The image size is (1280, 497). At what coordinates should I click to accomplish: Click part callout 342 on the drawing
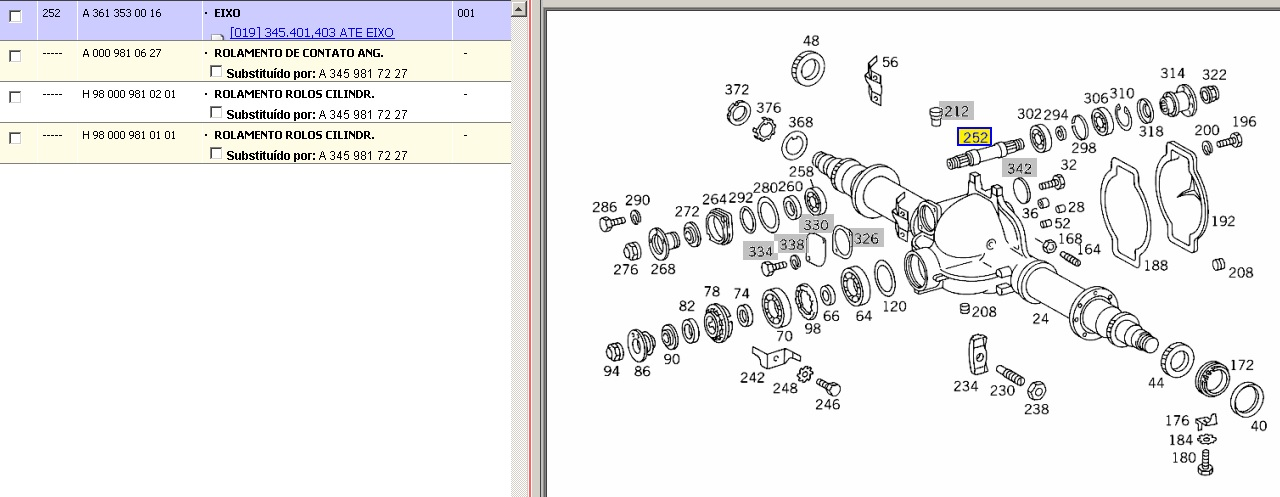[x=1019, y=168]
